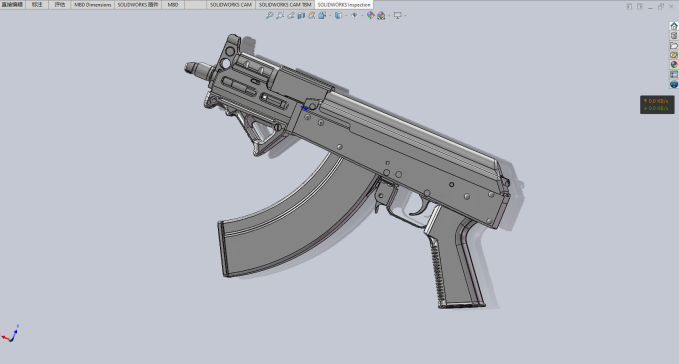
Task: Open the View Settings monitor icon
Action: (397, 15)
